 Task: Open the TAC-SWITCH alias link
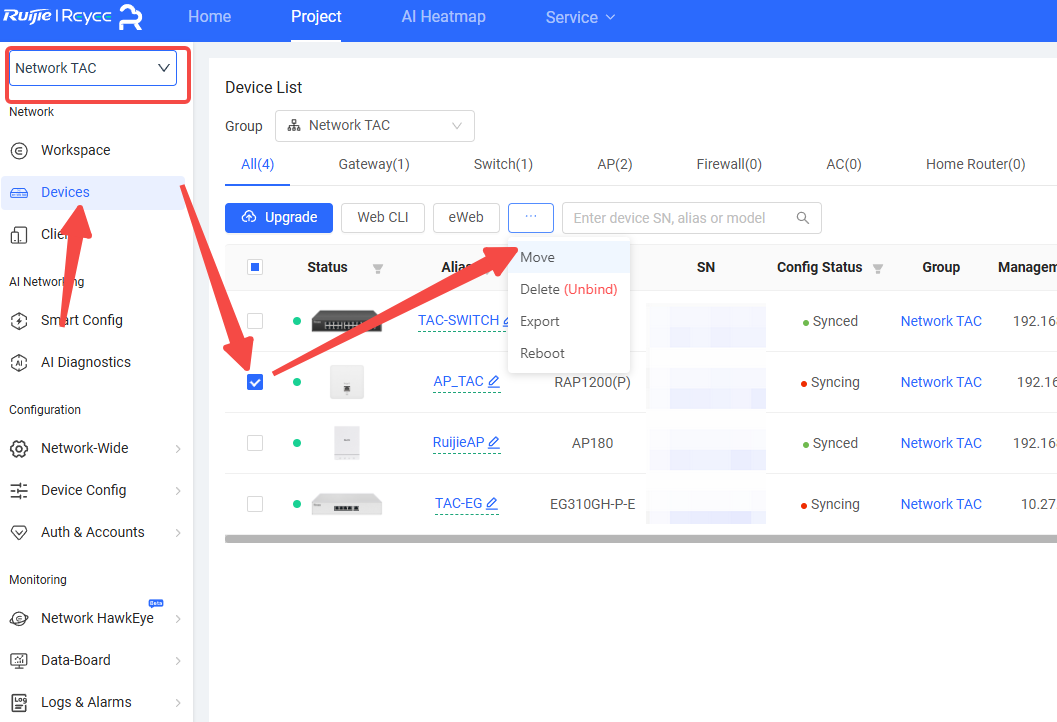[x=458, y=320]
